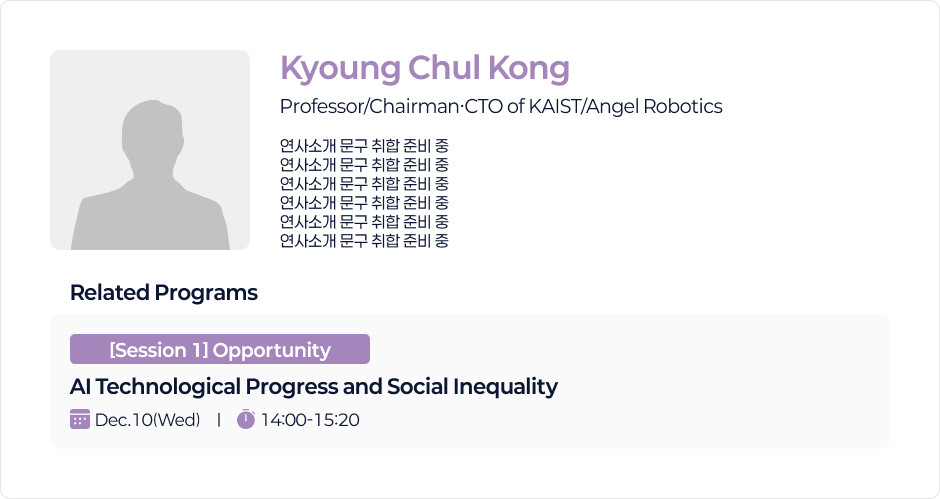Click the stopwatch icon beside 14:00-15:20
This screenshot has height=499, width=940.
[246, 419]
